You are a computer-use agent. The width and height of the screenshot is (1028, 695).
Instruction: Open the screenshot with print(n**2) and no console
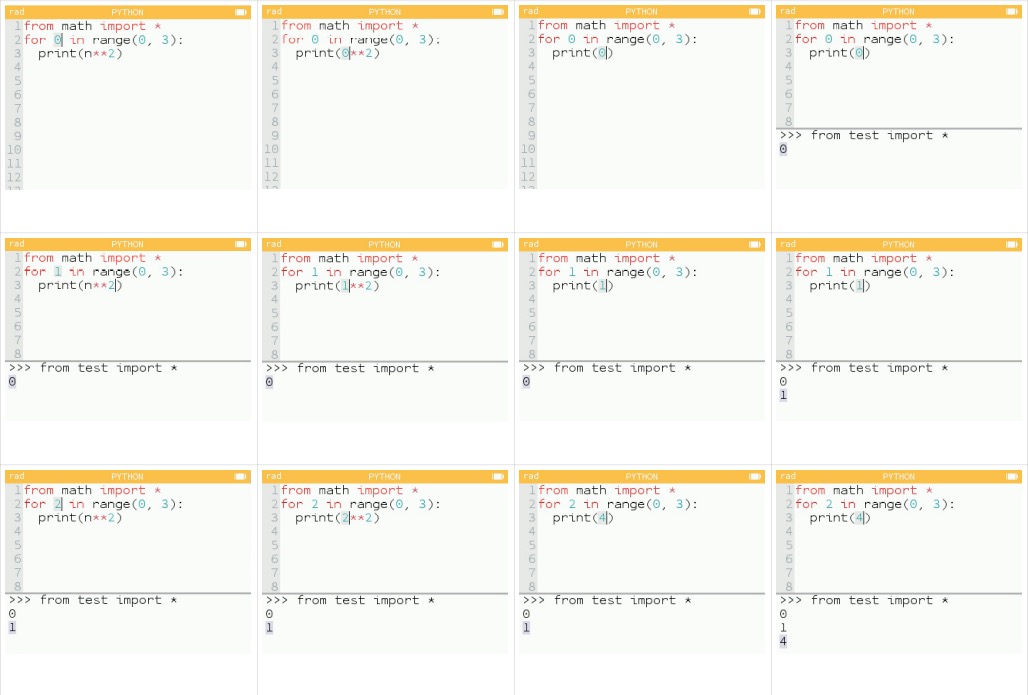(x=128, y=98)
